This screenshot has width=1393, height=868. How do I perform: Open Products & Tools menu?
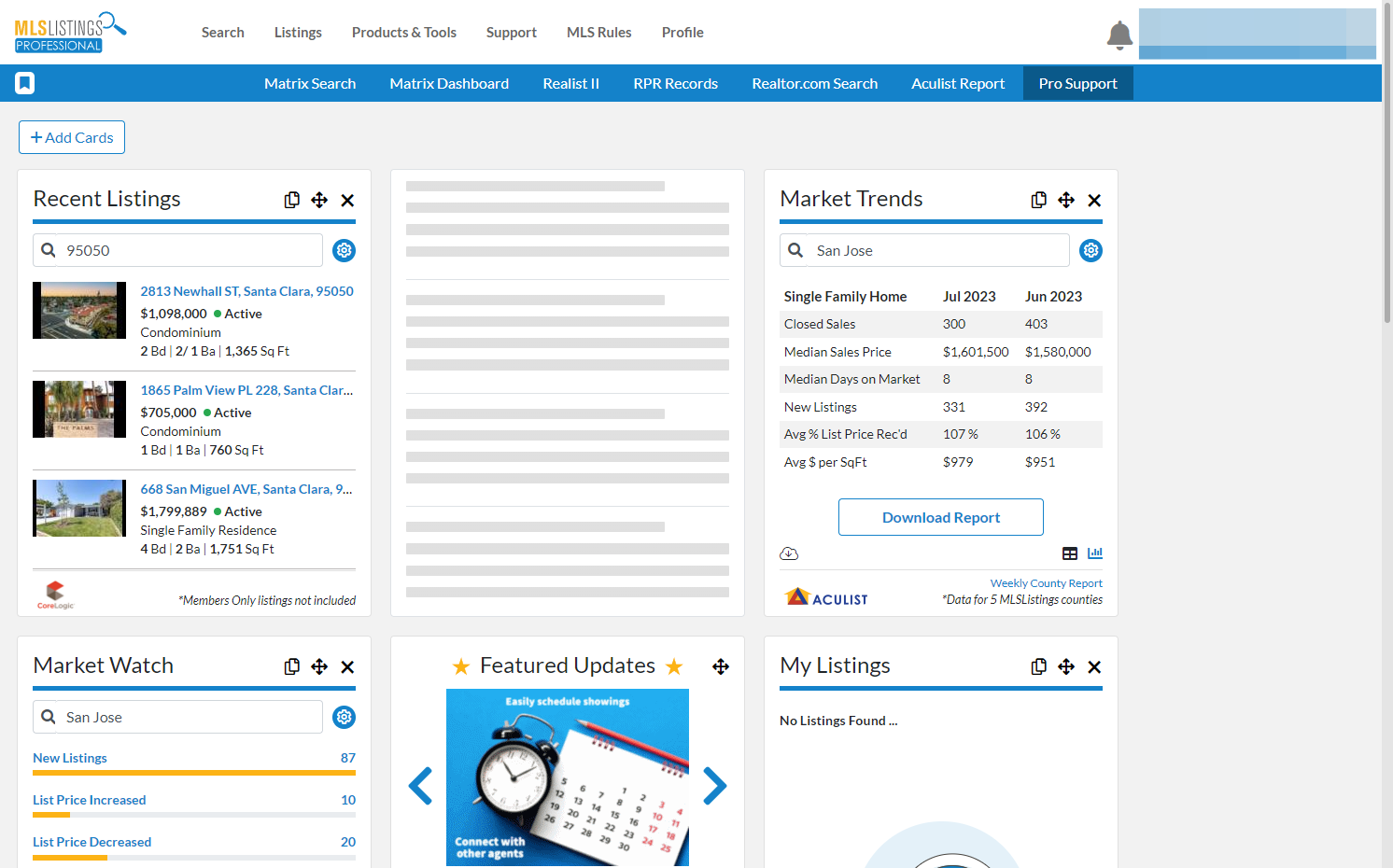(404, 33)
